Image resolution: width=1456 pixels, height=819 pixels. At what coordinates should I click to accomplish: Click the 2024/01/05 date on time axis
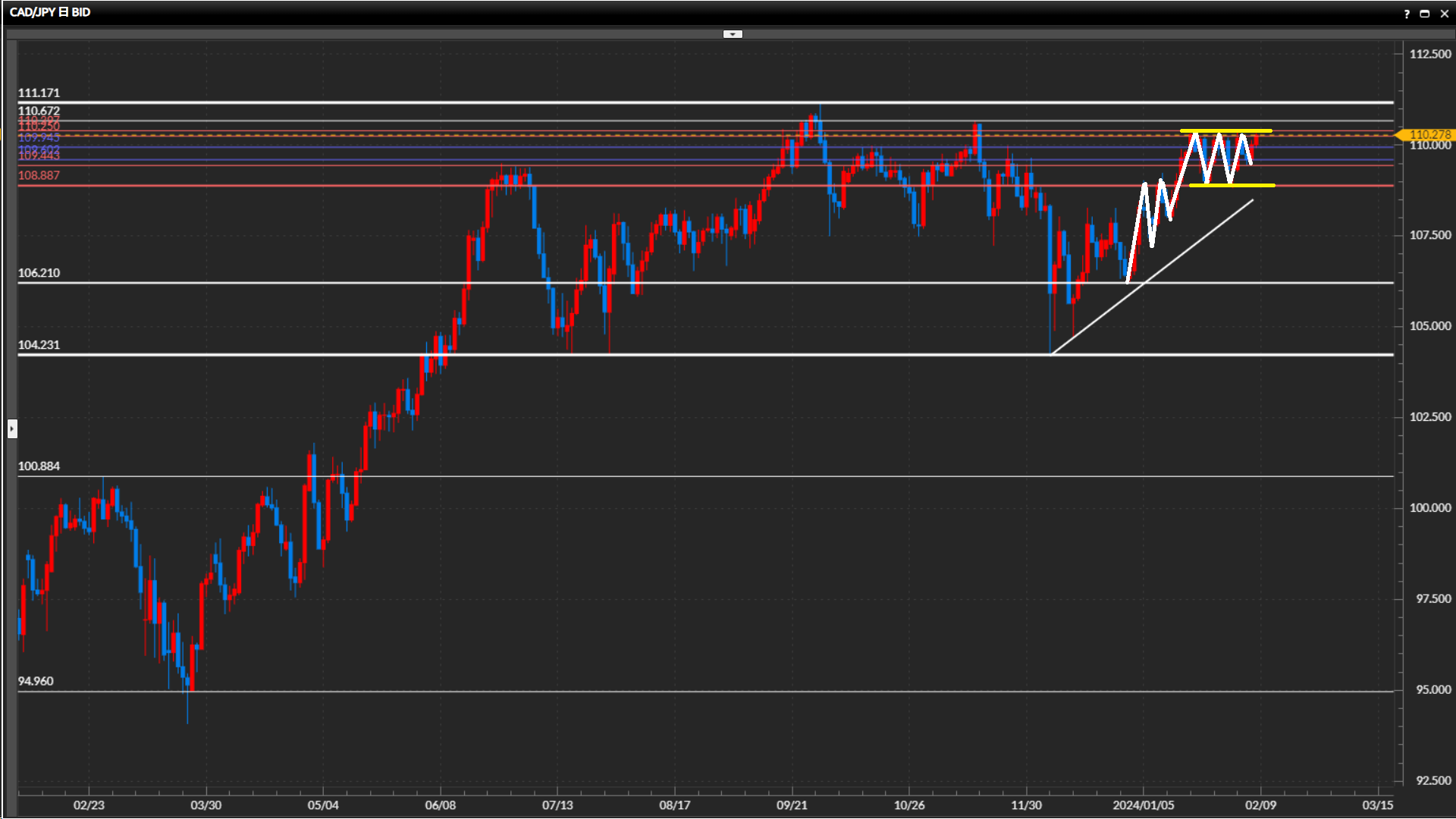[1143, 805]
